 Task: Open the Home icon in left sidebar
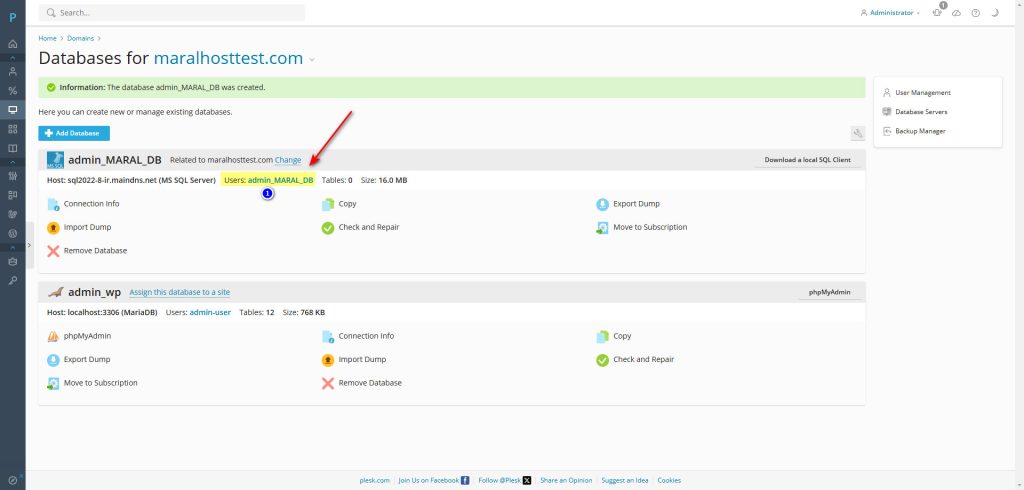pos(12,44)
